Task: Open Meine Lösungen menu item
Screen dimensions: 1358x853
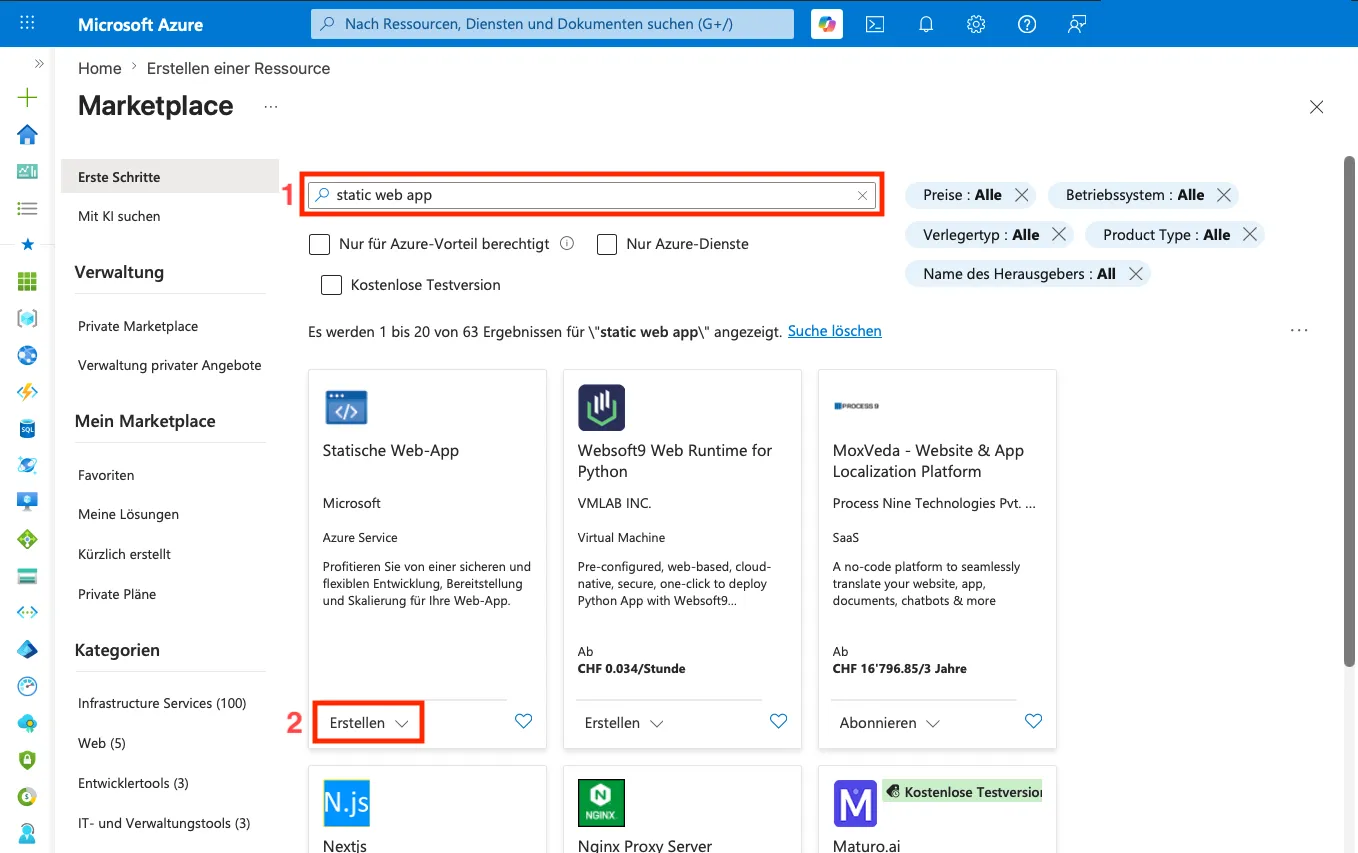Action: pos(128,514)
